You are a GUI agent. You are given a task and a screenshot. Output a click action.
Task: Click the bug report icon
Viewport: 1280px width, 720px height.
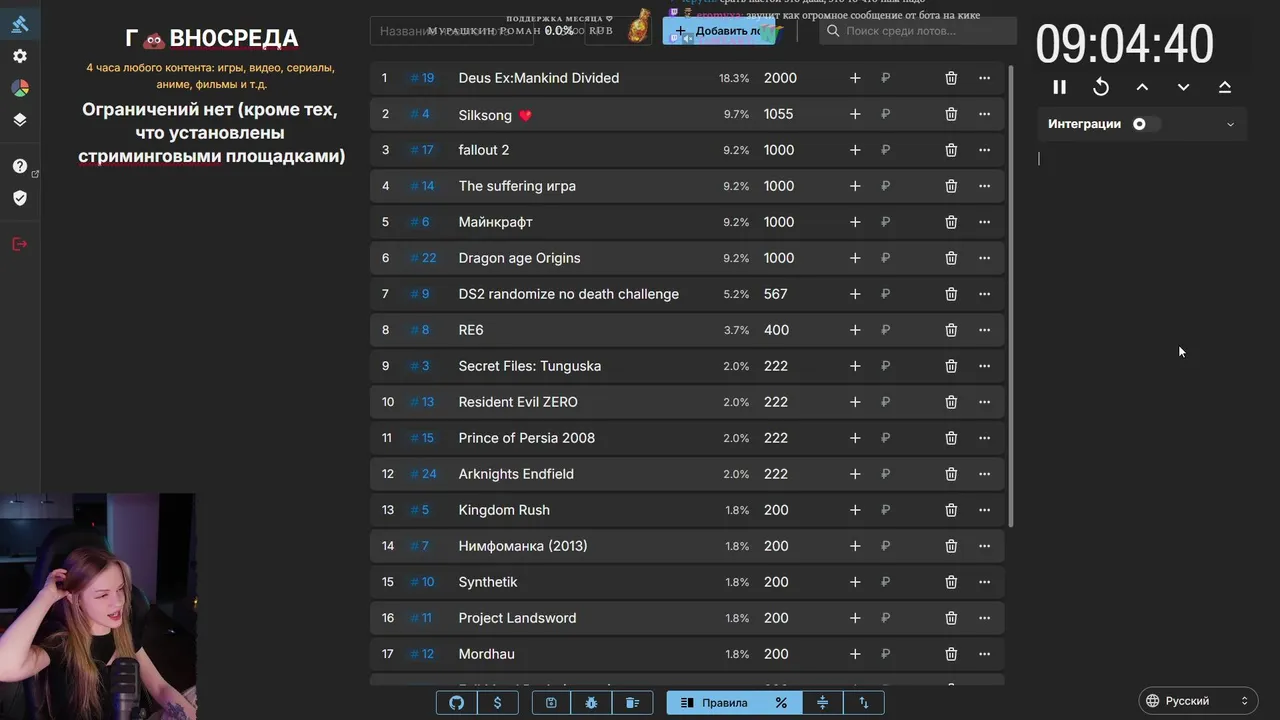(591, 703)
